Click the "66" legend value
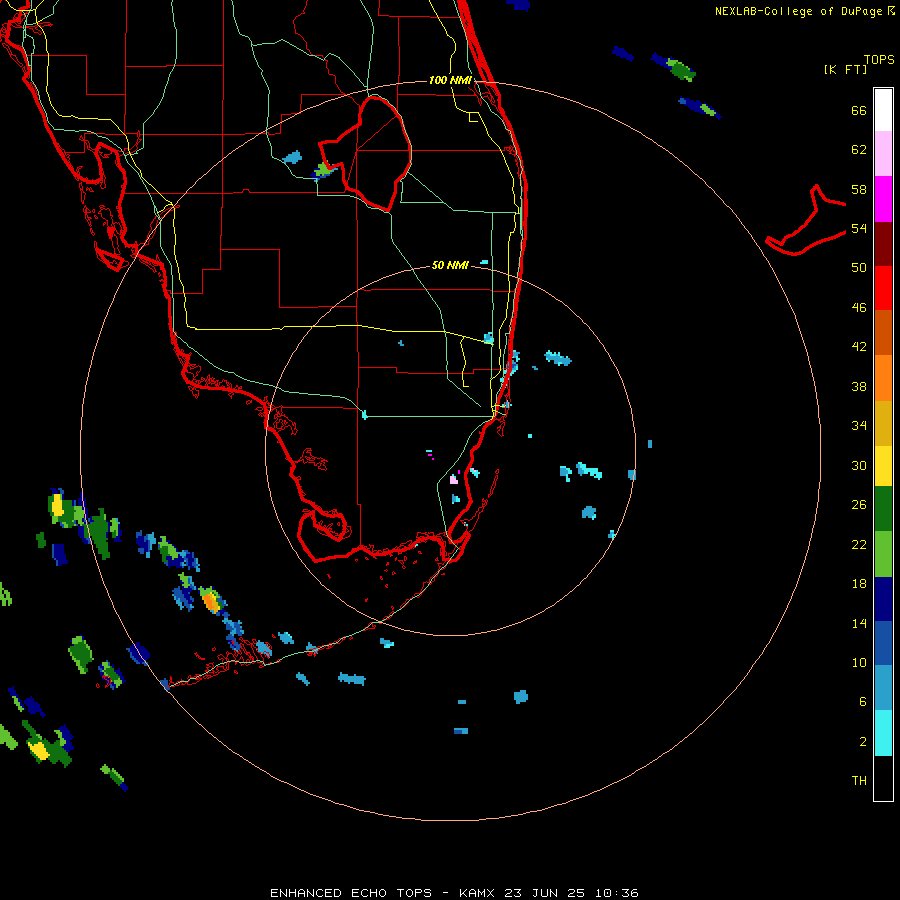The image size is (900, 900). point(859,110)
